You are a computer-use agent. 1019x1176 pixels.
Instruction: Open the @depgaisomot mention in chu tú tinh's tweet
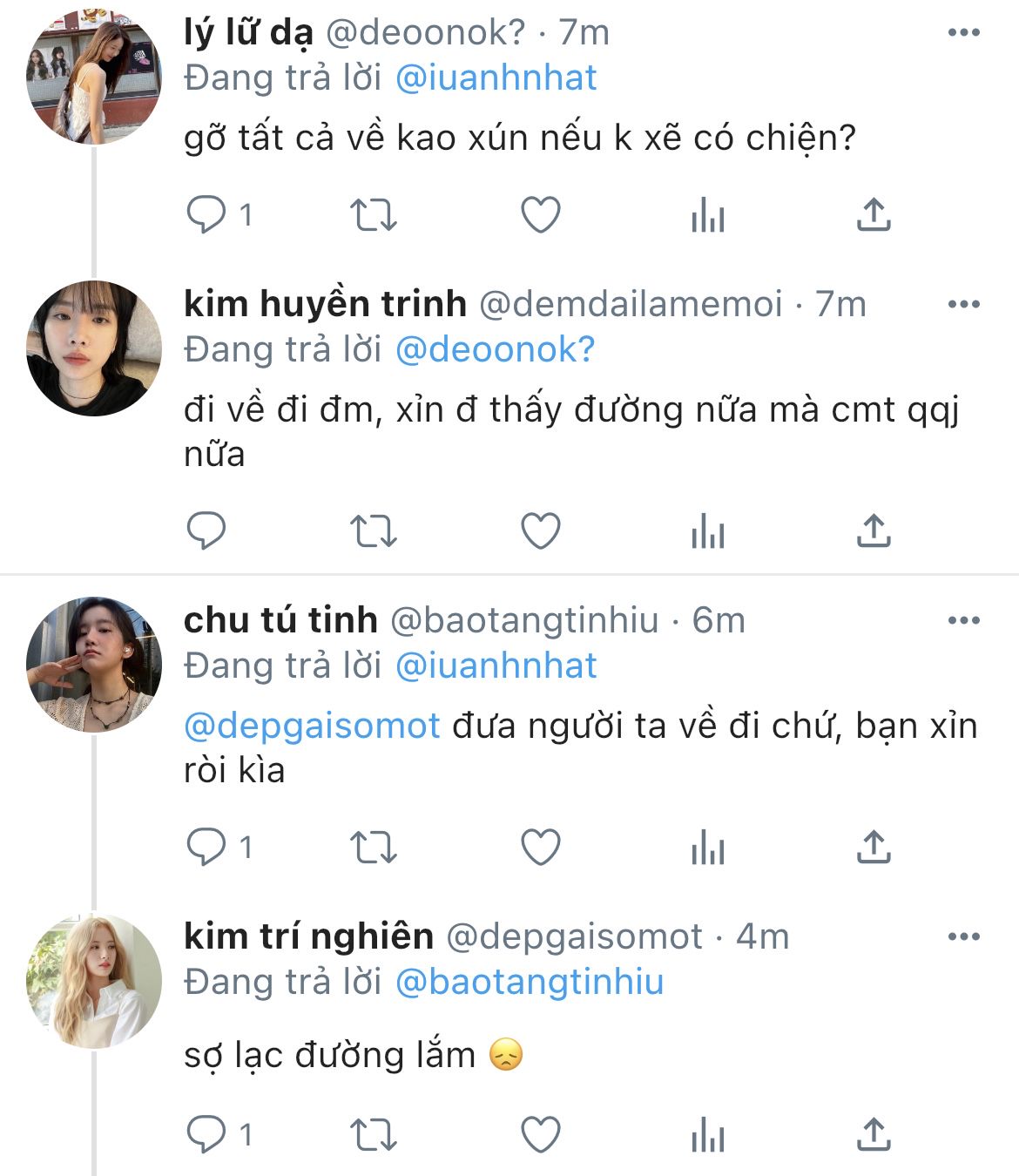[312, 726]
